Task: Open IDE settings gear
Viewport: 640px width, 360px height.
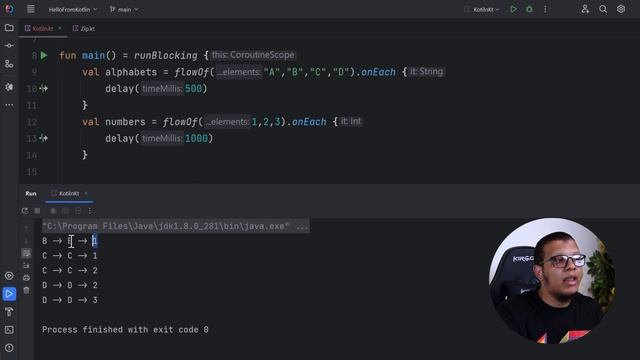Action: [621, 9]
